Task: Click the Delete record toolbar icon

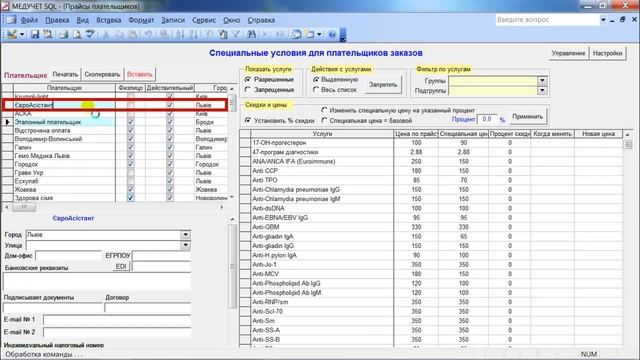Action: pos(280,35)
